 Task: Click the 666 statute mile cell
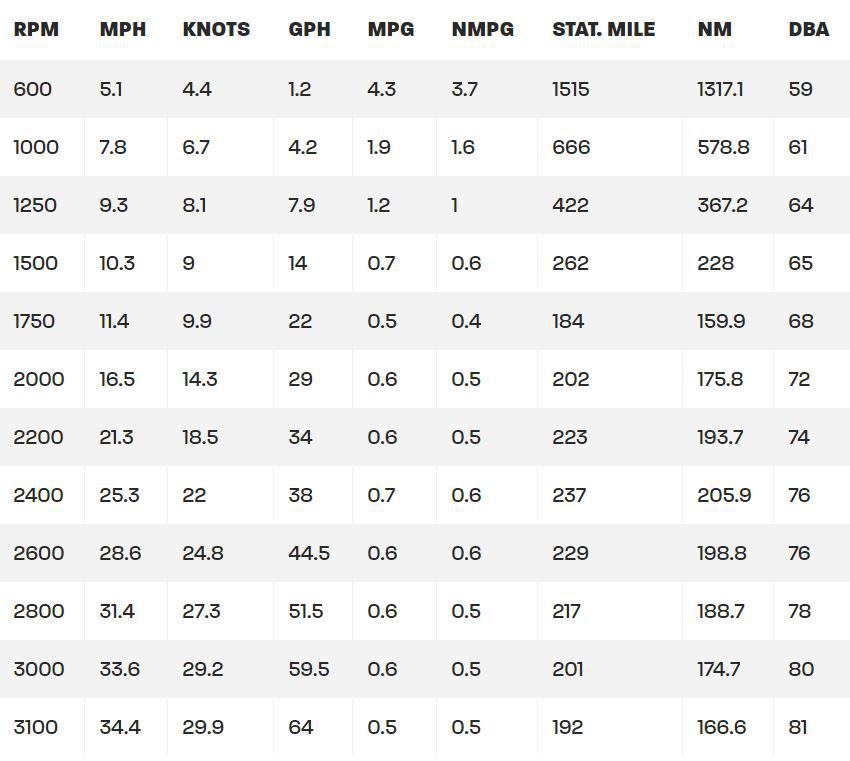click(571, 147)
